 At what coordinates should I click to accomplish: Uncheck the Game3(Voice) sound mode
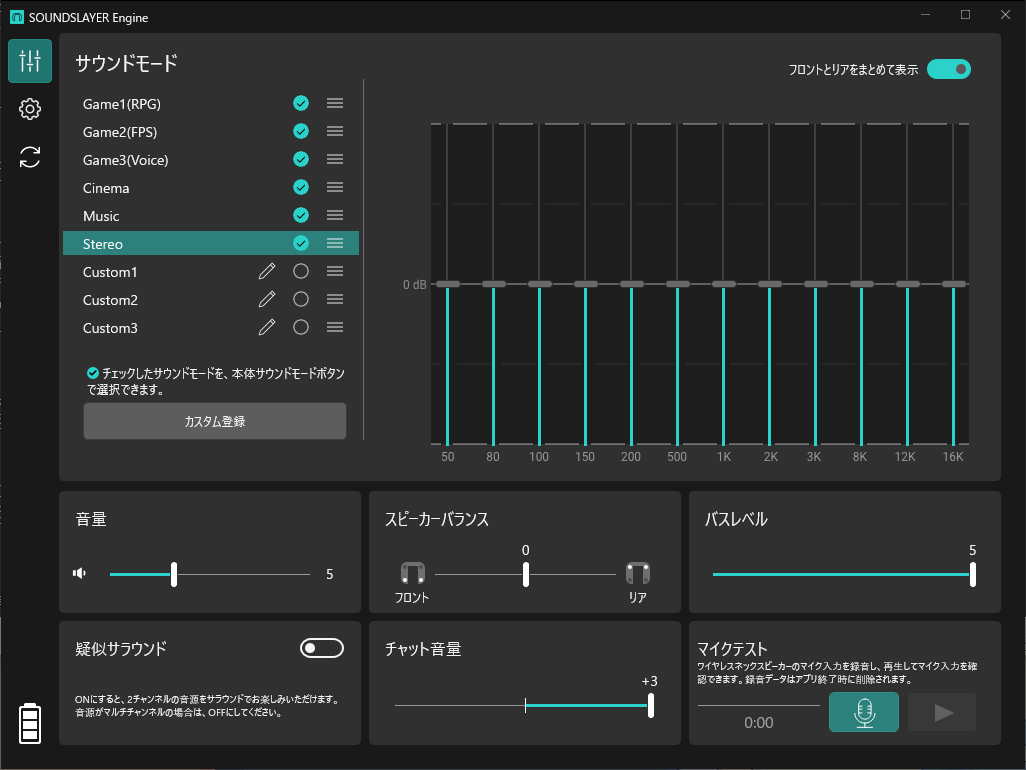coord(301,160)
